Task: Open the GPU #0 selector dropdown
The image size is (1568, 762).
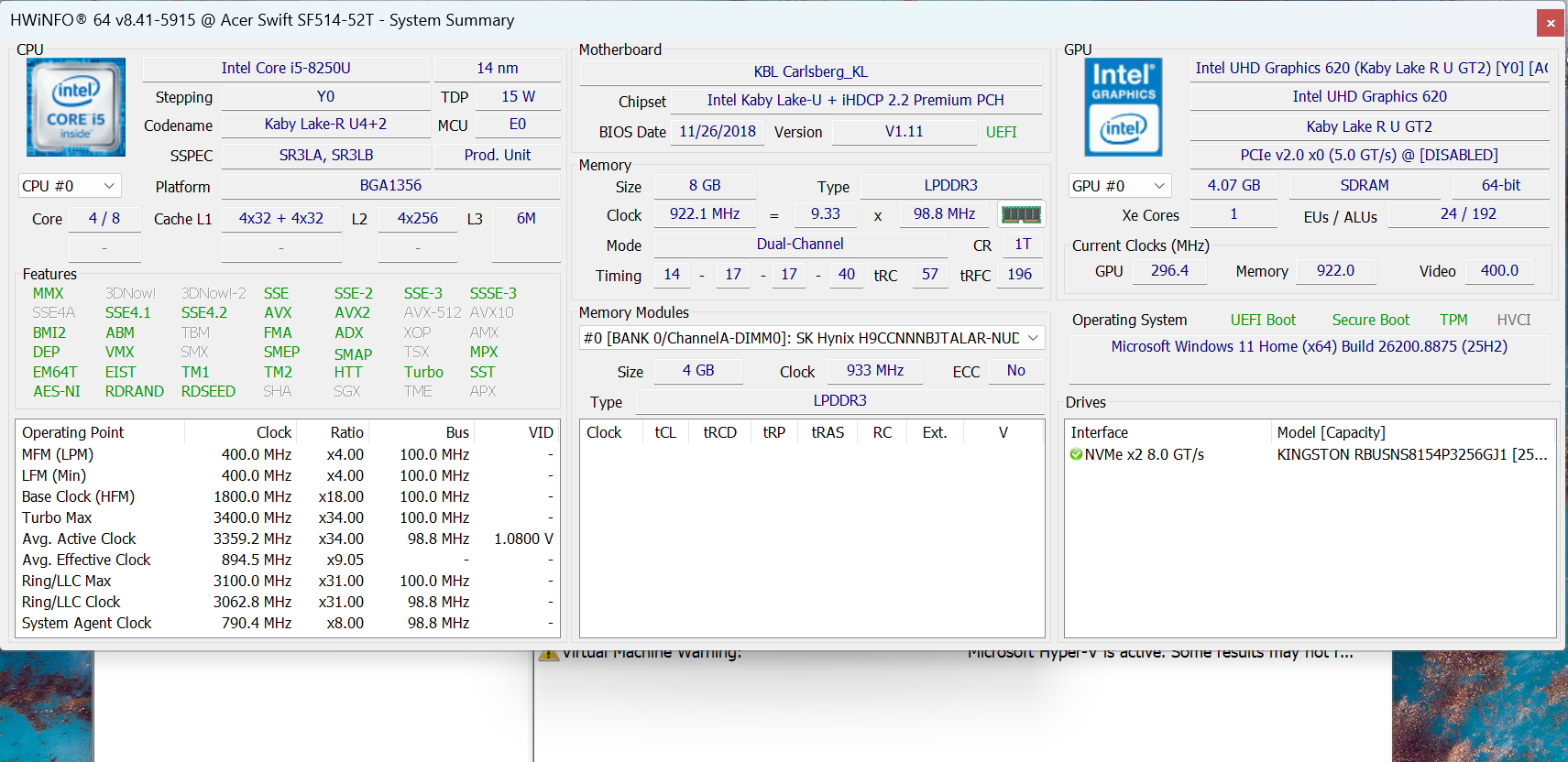Action: 1120,186
